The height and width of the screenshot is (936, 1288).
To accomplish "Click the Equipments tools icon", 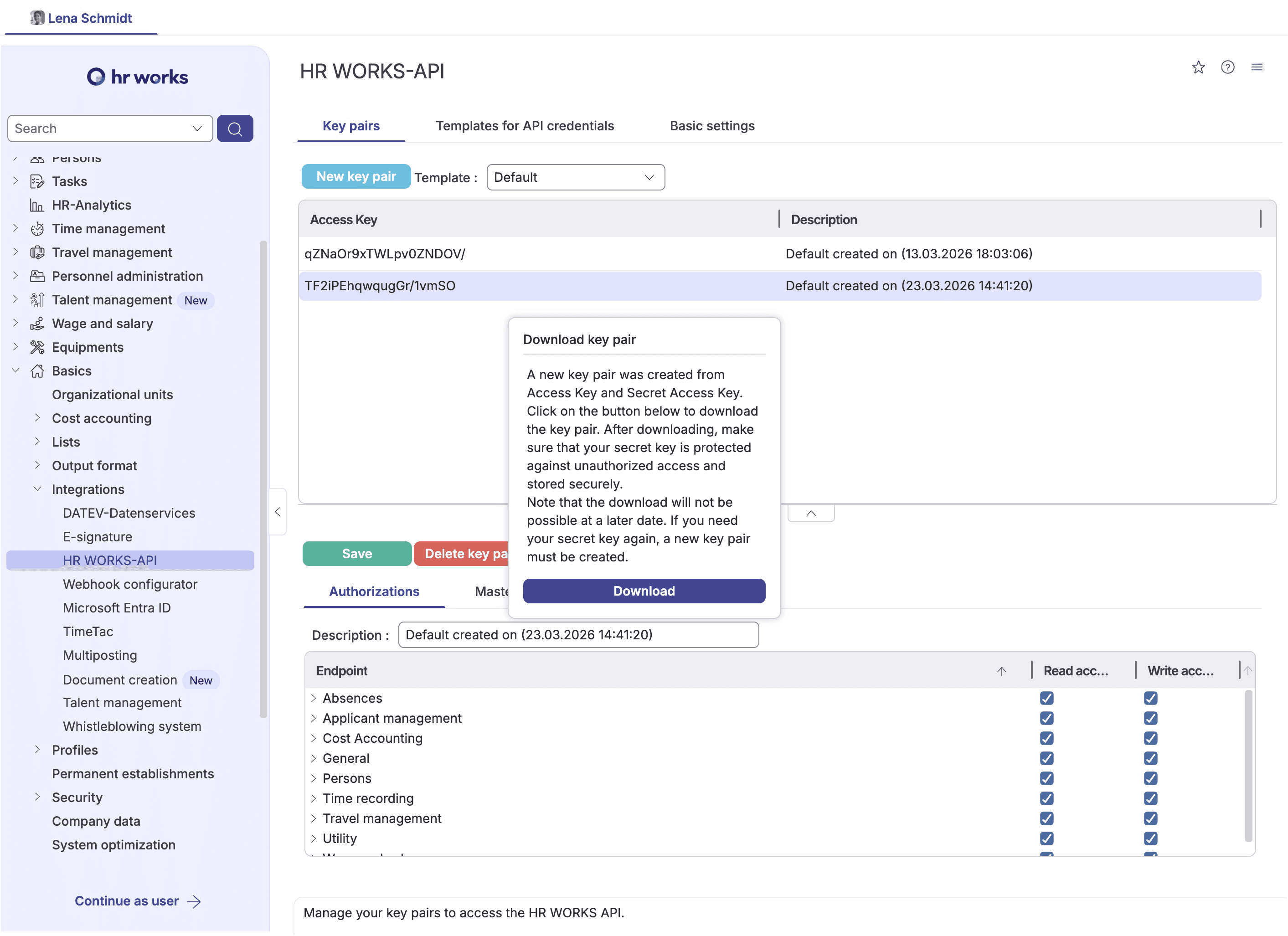I will point(37,347).
